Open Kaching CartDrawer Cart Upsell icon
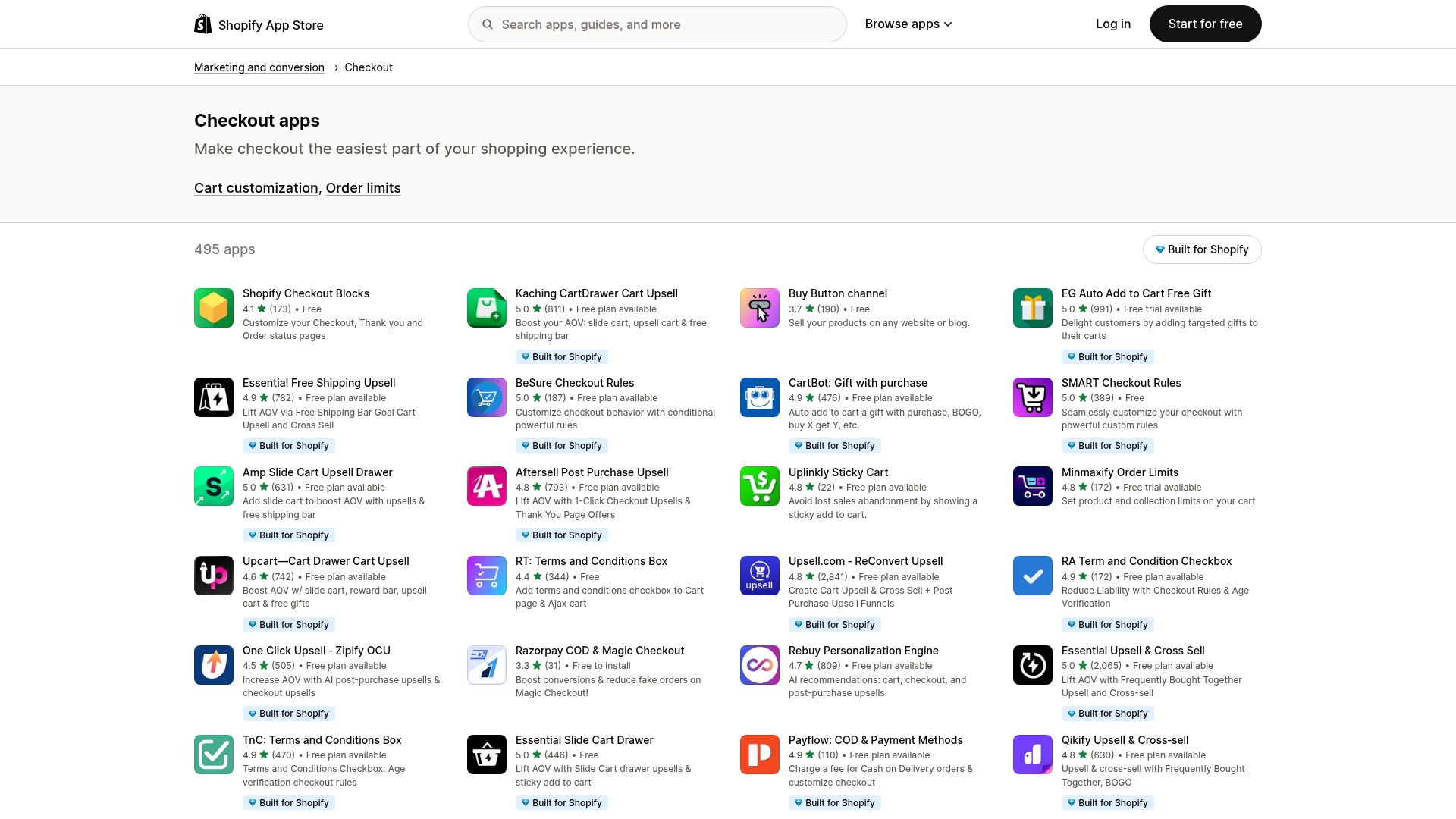The height and width of the screenshot is (819, 1456). coord(487,308)
